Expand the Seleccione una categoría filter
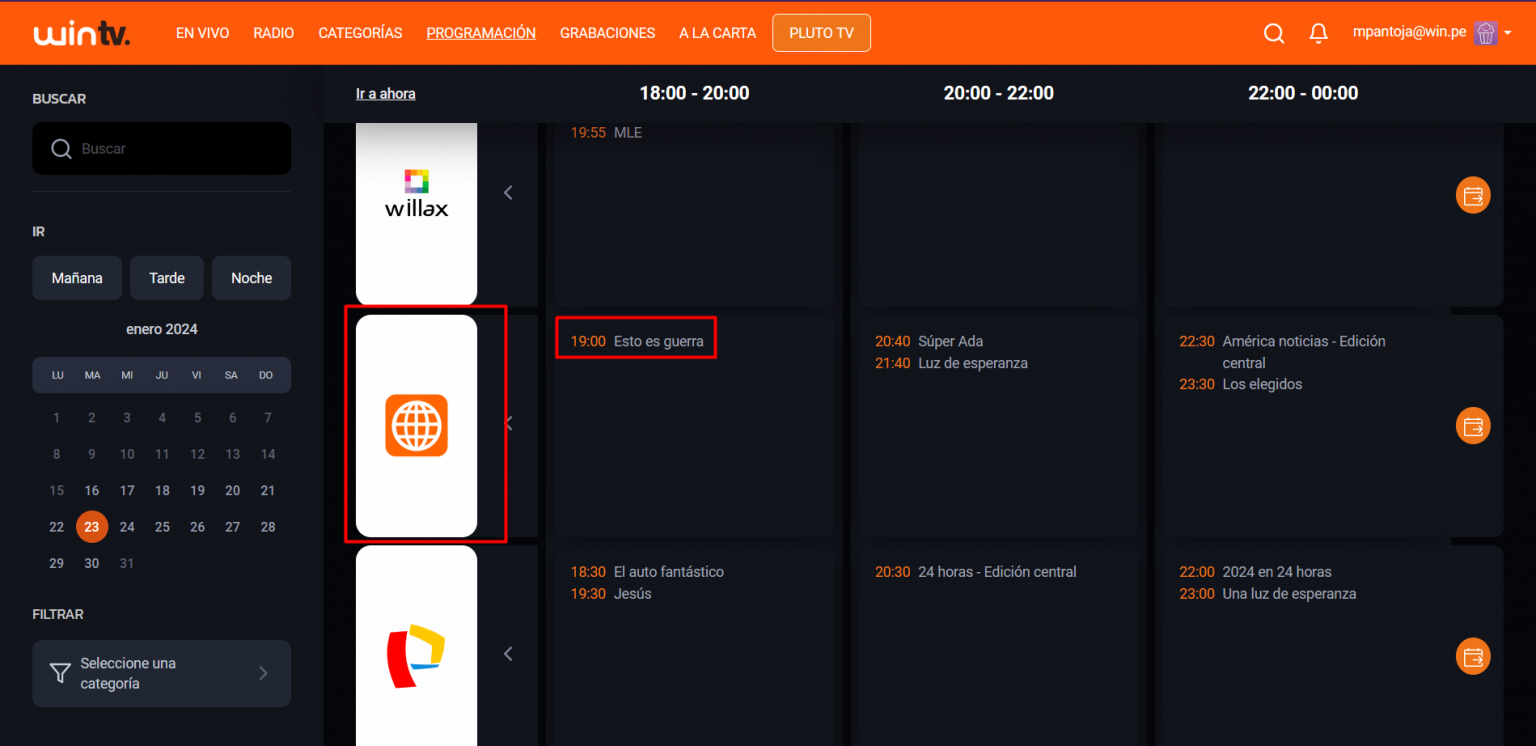The width and height of the screenshot is (1536, 746). pos(161,673)
